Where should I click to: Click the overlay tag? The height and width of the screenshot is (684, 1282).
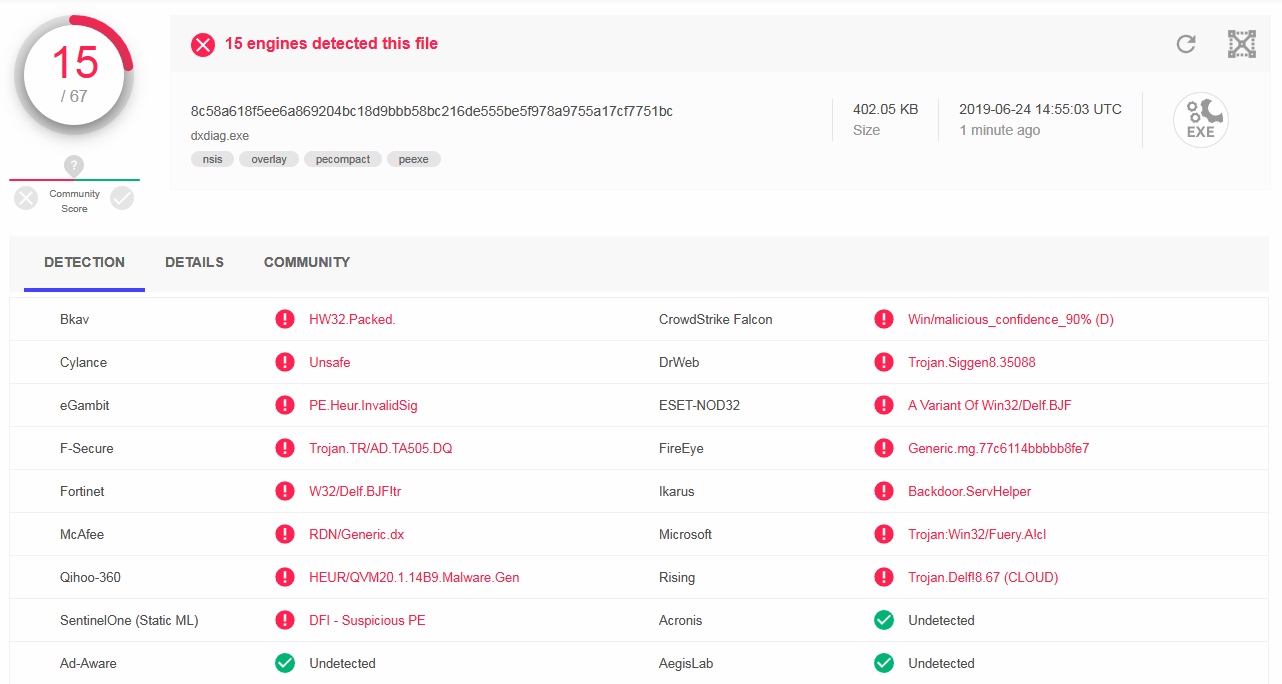[x=269, y=159]
